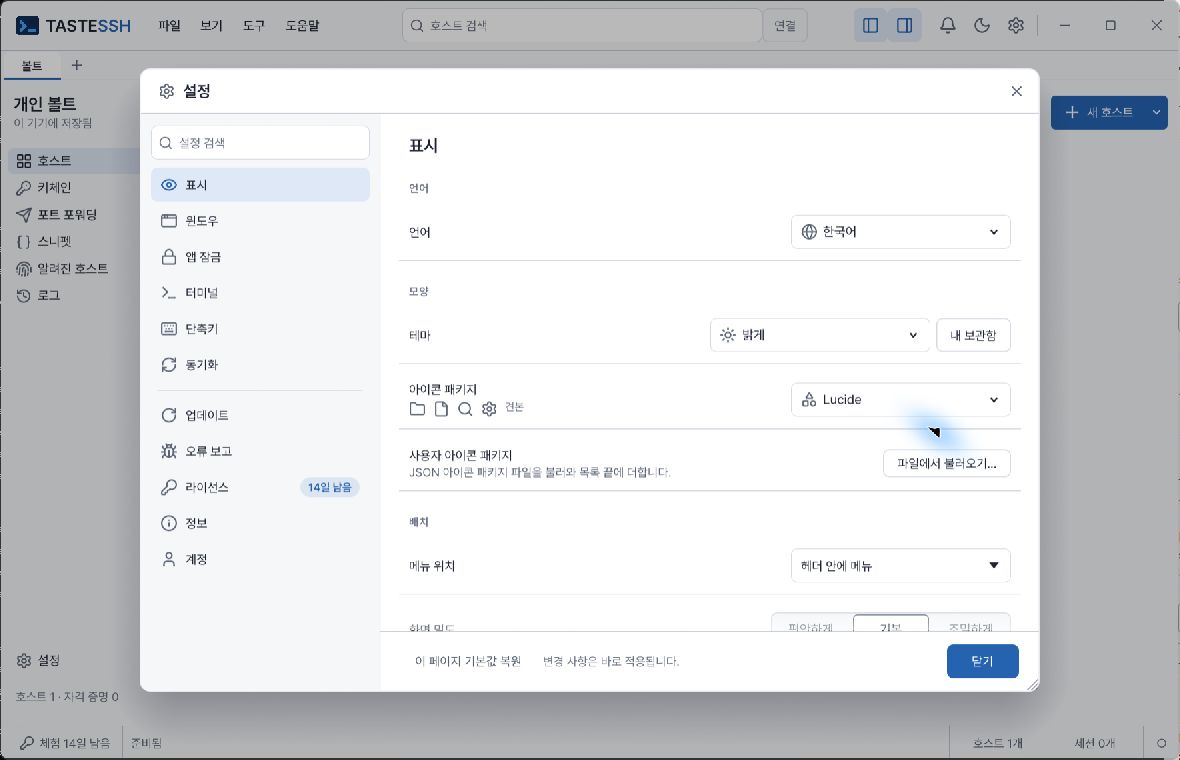Toggle right sidebar panel in header
1180x760 pixels.
[905, 26]
